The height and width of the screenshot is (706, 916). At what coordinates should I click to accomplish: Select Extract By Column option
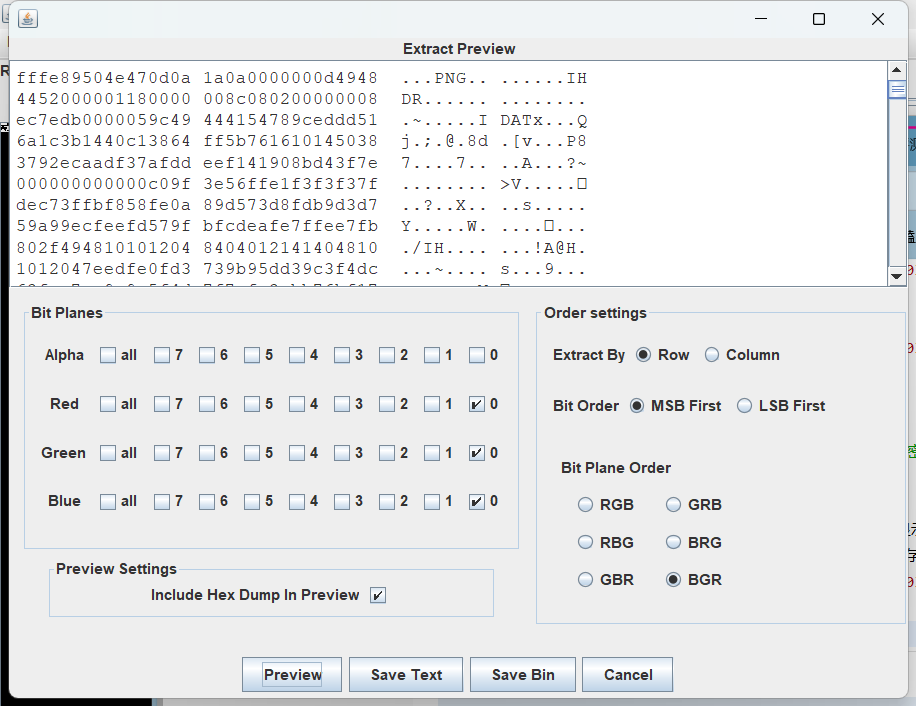(x=712, y=355)
